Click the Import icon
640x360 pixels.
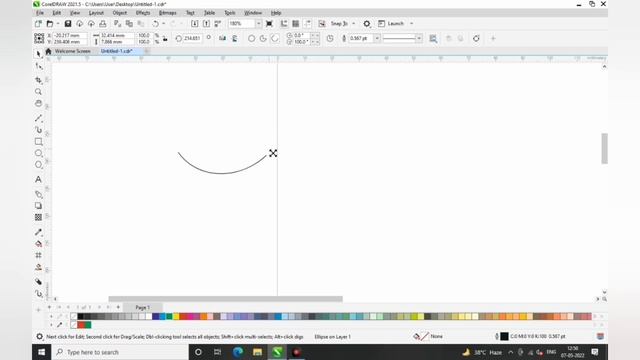coord(195,24)
